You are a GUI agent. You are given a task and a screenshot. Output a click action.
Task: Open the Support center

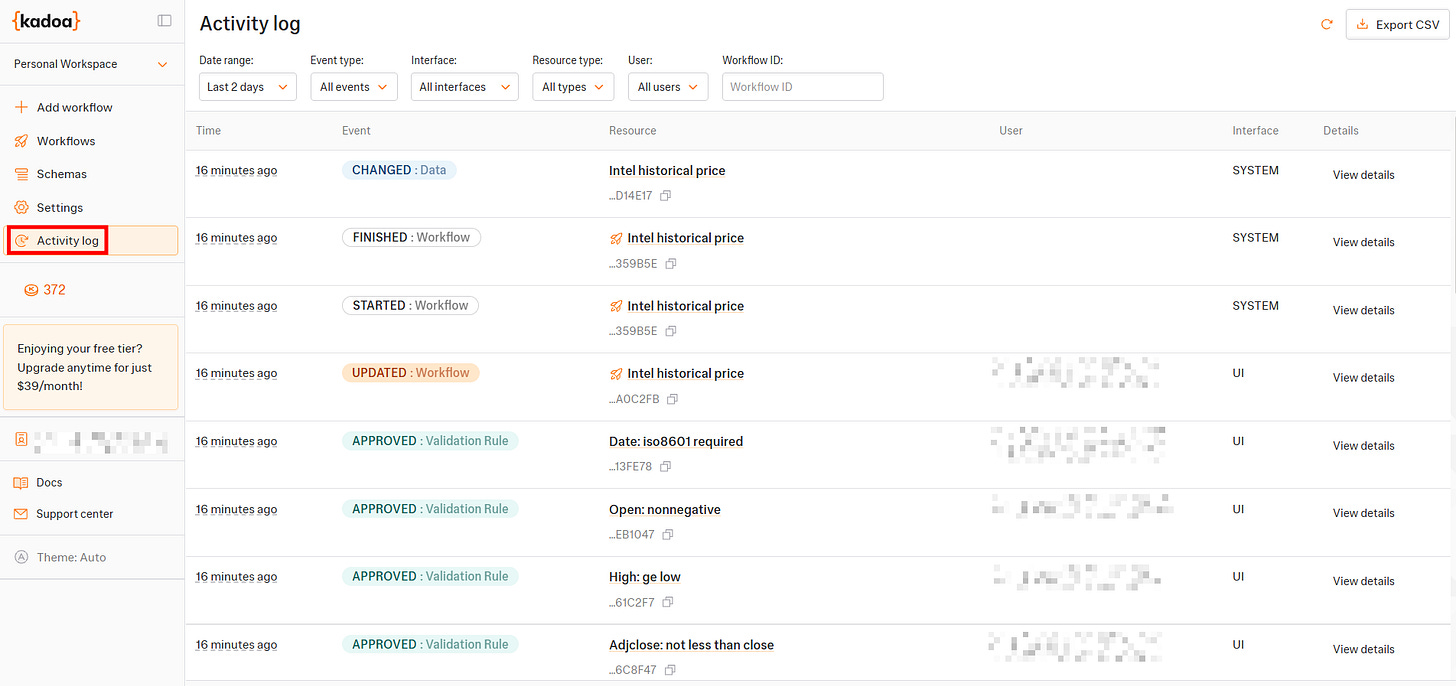(x=73, y=513)
